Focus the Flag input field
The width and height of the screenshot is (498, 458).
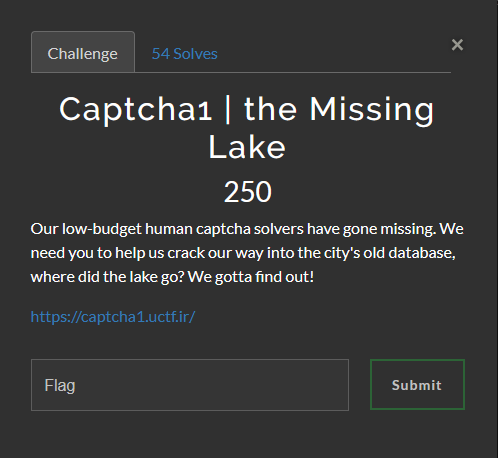(190, 385)
